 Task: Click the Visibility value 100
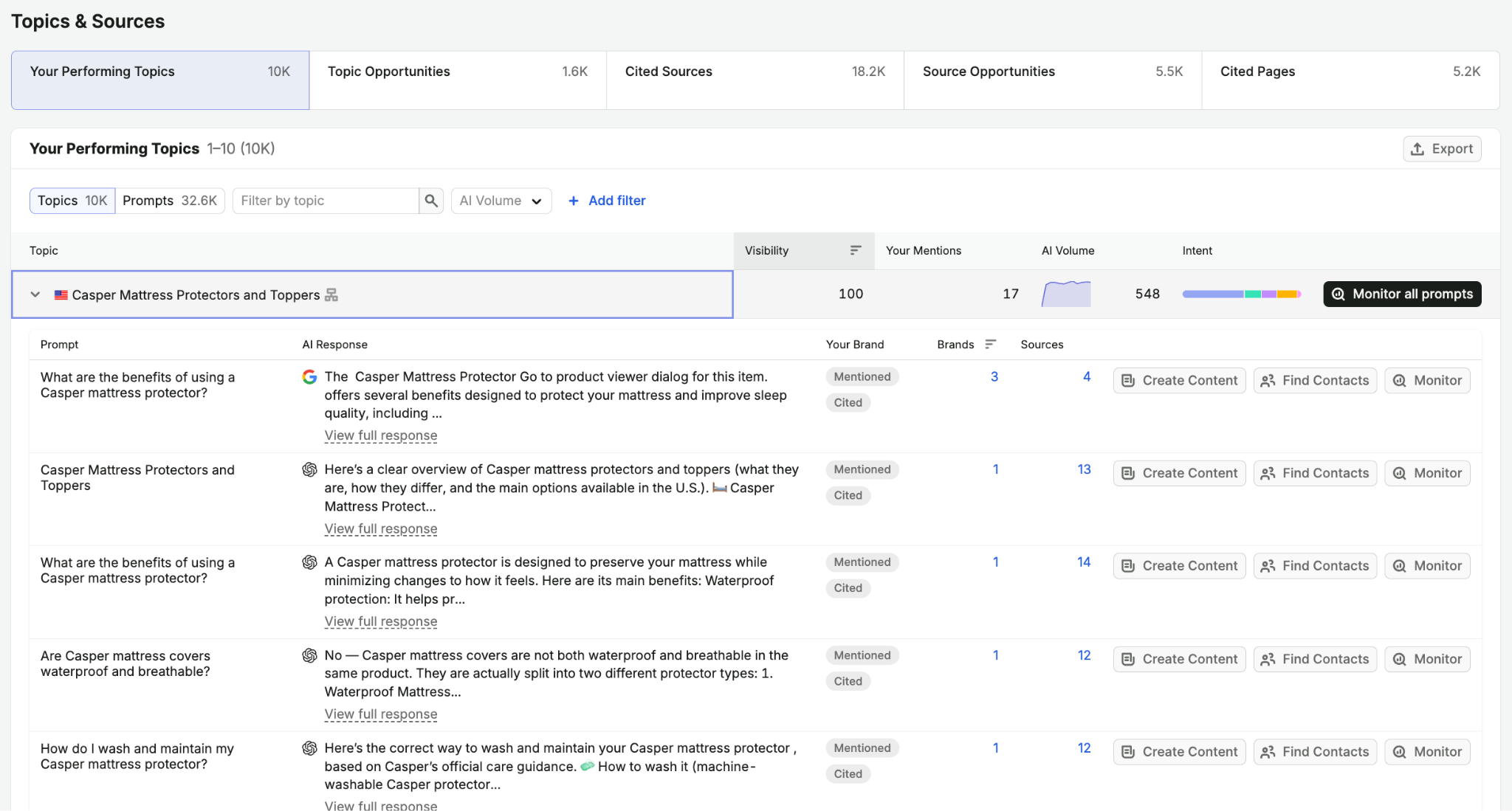pyautogui.click(x=850, y=294)
